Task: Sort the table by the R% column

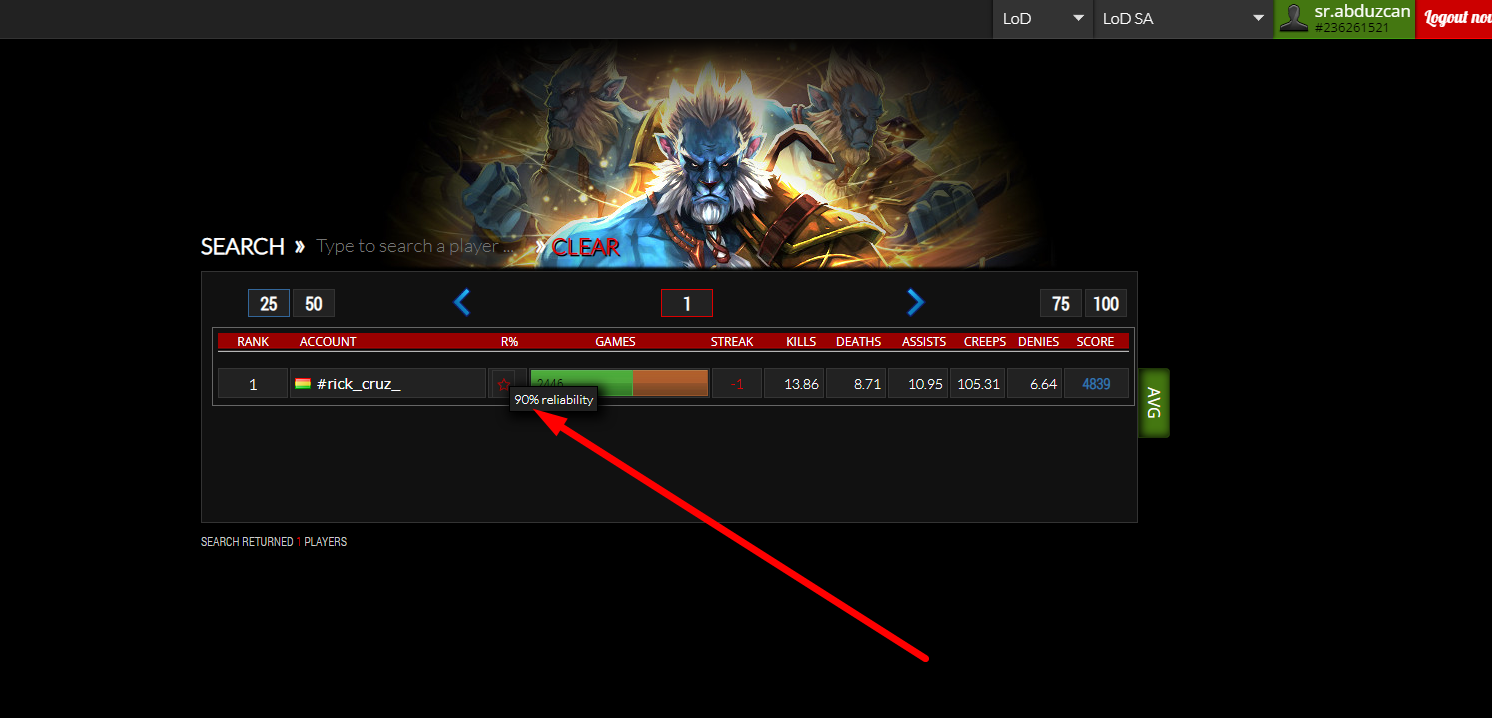Action: click(509, 342)
